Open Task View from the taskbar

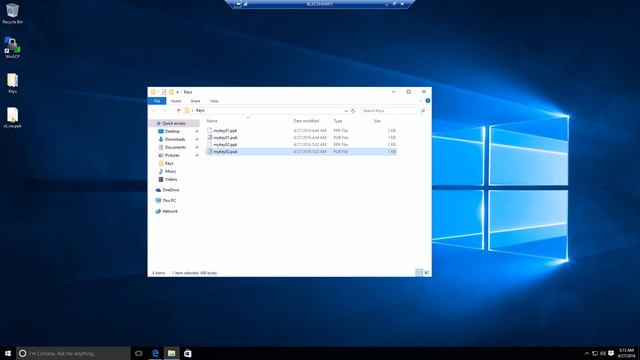pyautogui.click(x=139, y=353)
